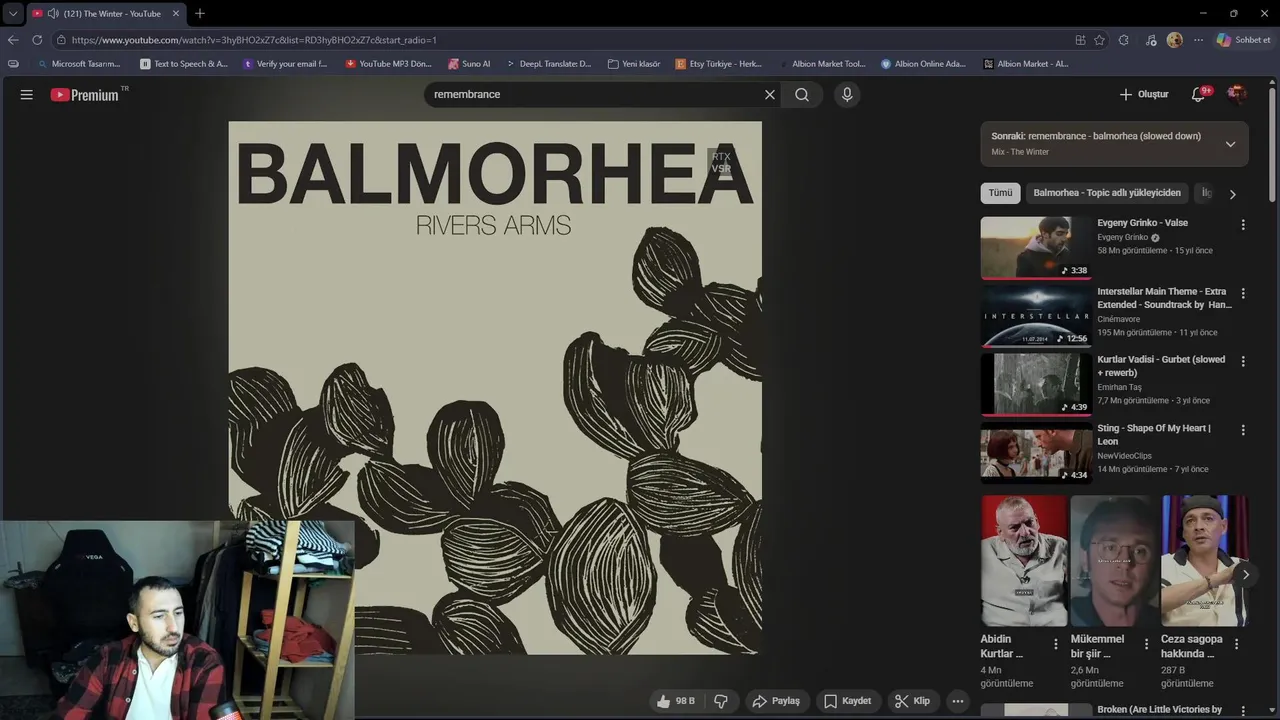
Task: Open more actions ellipsis under video
Action: tap(957, 701)
